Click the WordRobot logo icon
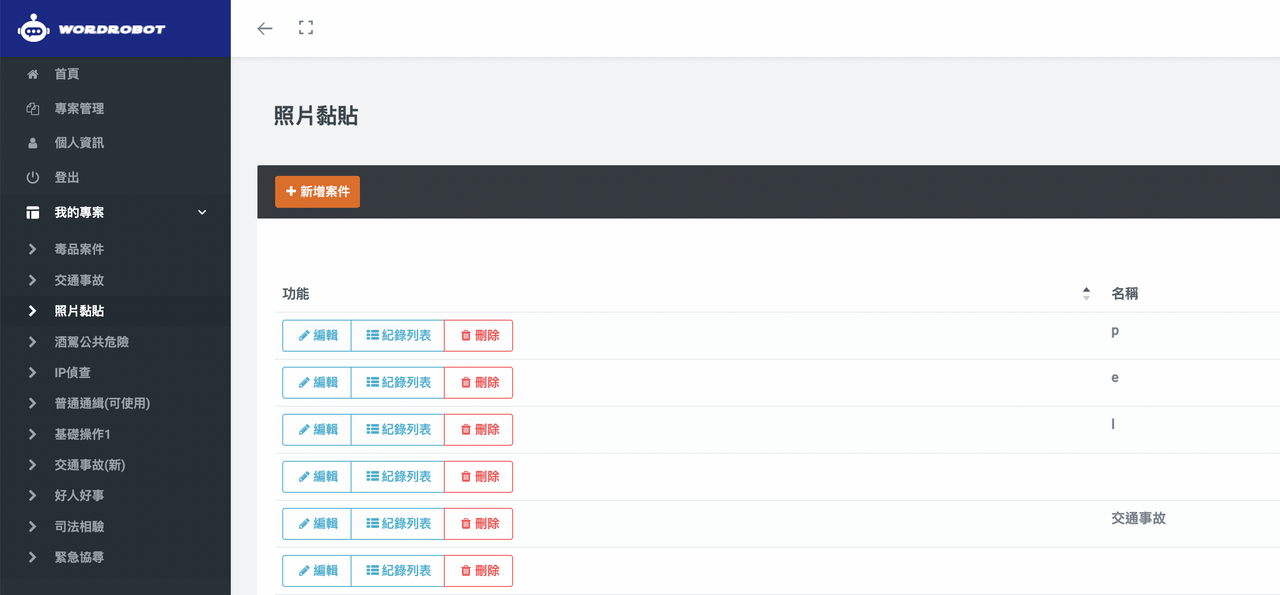This screenshot has width=1280, height=595. [x=33, y=28]
